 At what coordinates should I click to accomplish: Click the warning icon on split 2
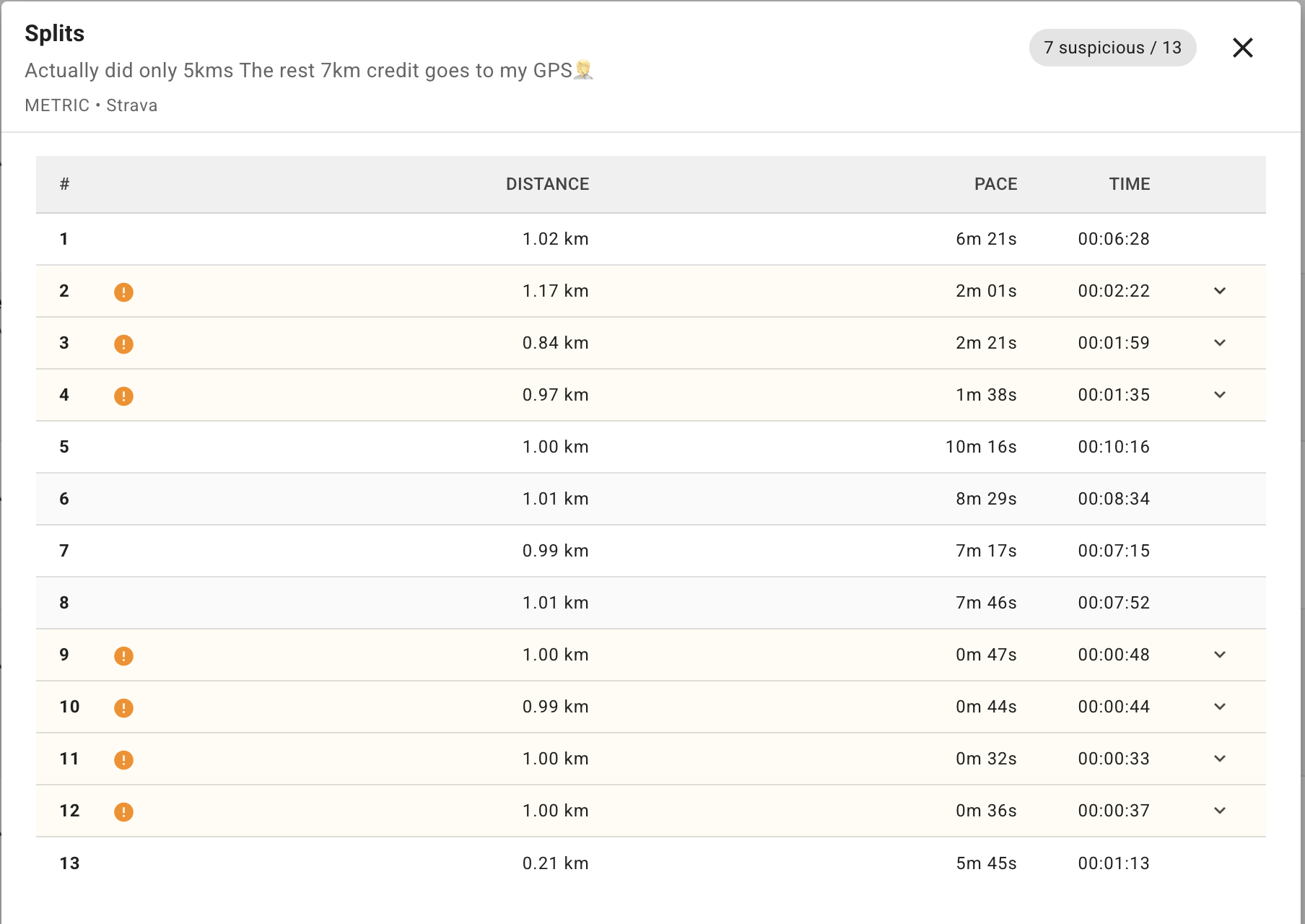click(x=123, y=292)
